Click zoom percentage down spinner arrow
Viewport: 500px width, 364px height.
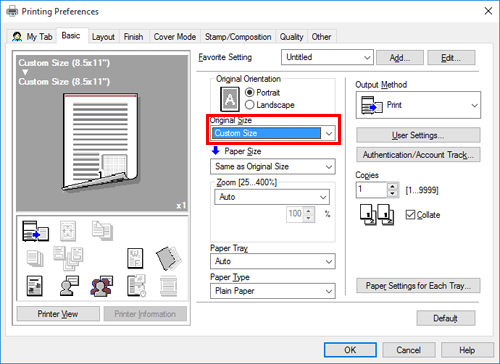309,218
